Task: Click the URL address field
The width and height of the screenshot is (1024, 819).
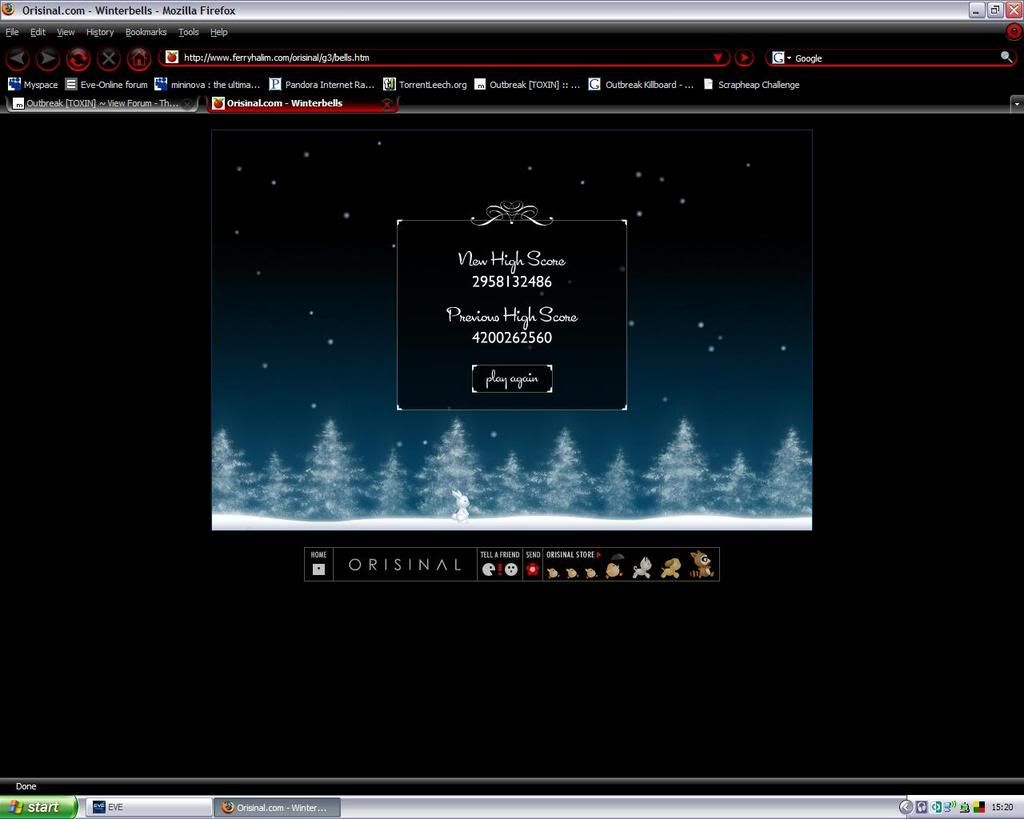Action: [x=440, y=58]
